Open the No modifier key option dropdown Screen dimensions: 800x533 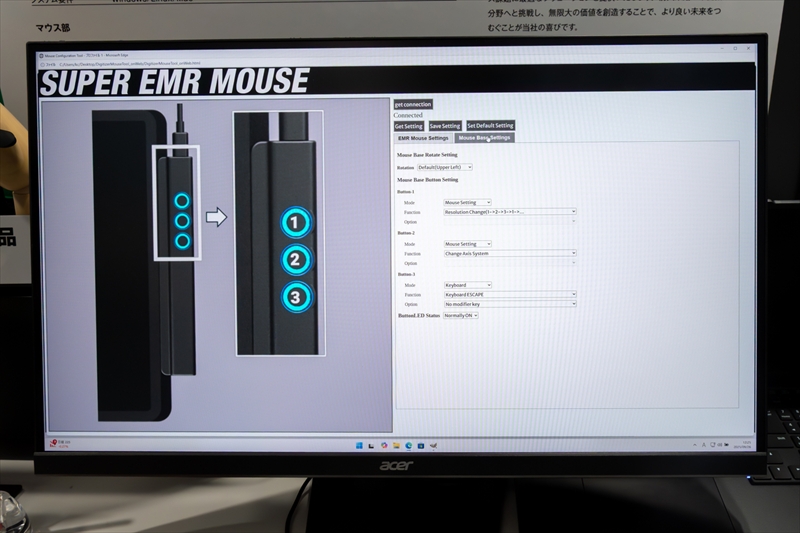[510, 304]
